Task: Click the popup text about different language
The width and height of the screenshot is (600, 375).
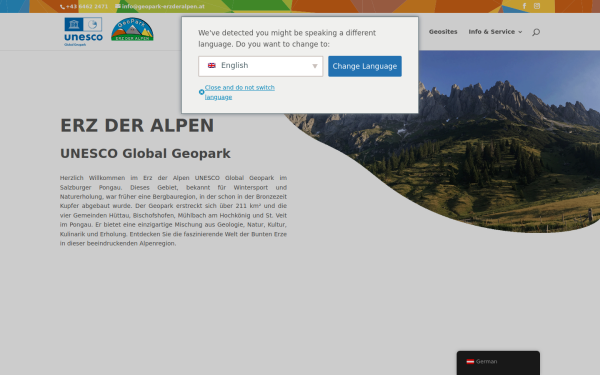Action: [287, 38]
